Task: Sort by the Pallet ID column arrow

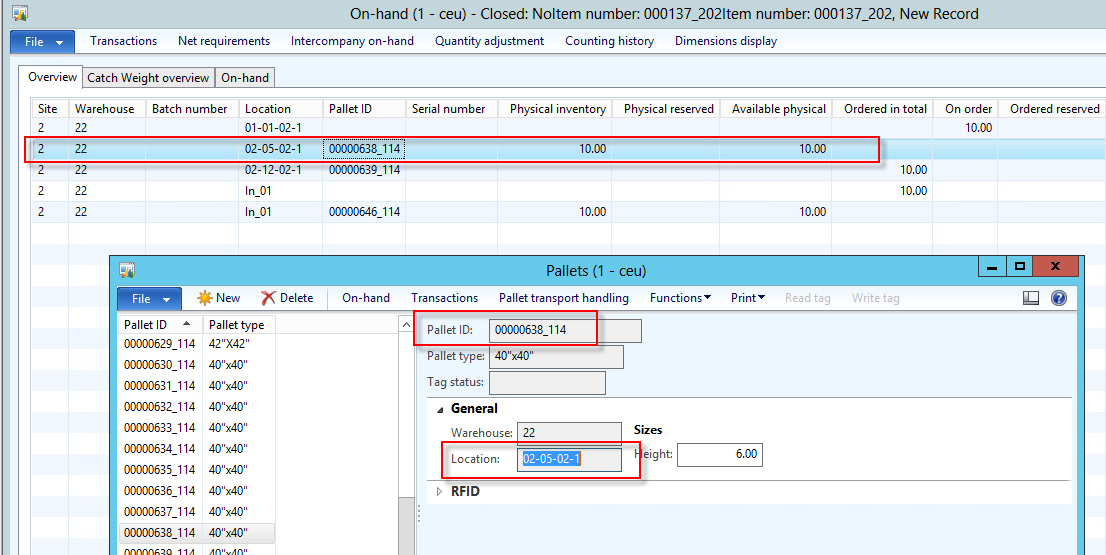Action: [188, 325]
